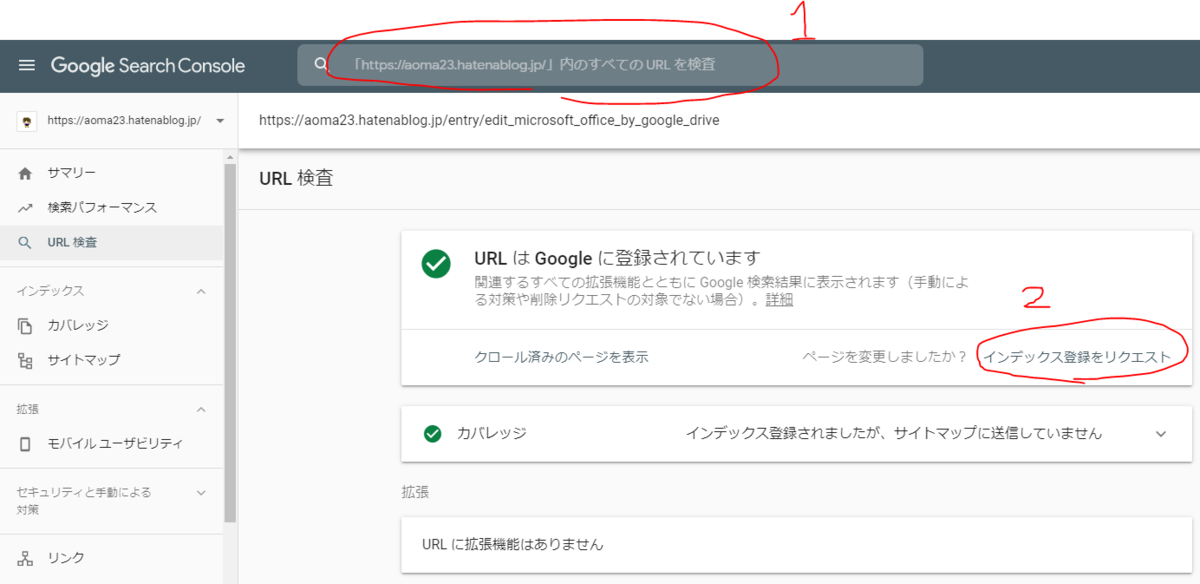
Task: Click the magnifier icon in search bar
Action: (321, 65)
